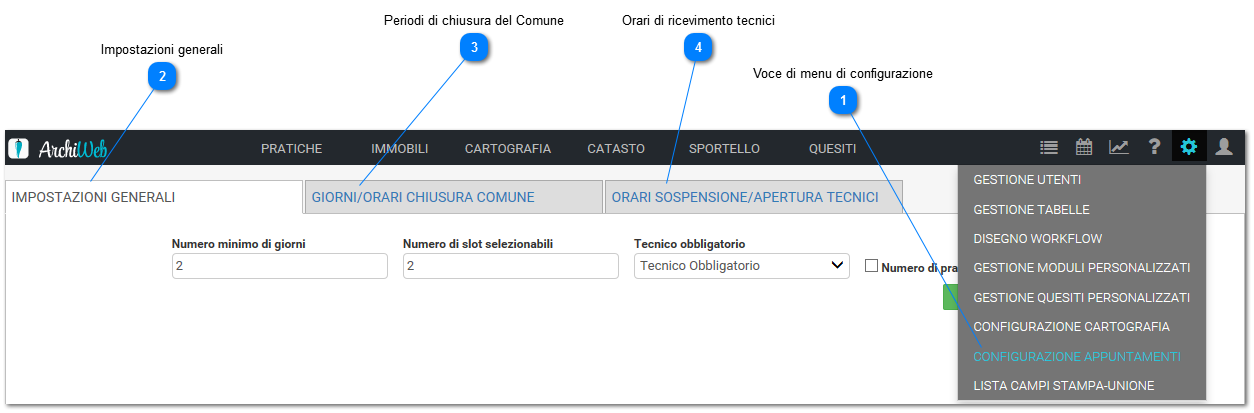
Task: Click the help question mark icon
Action: 1154,148
